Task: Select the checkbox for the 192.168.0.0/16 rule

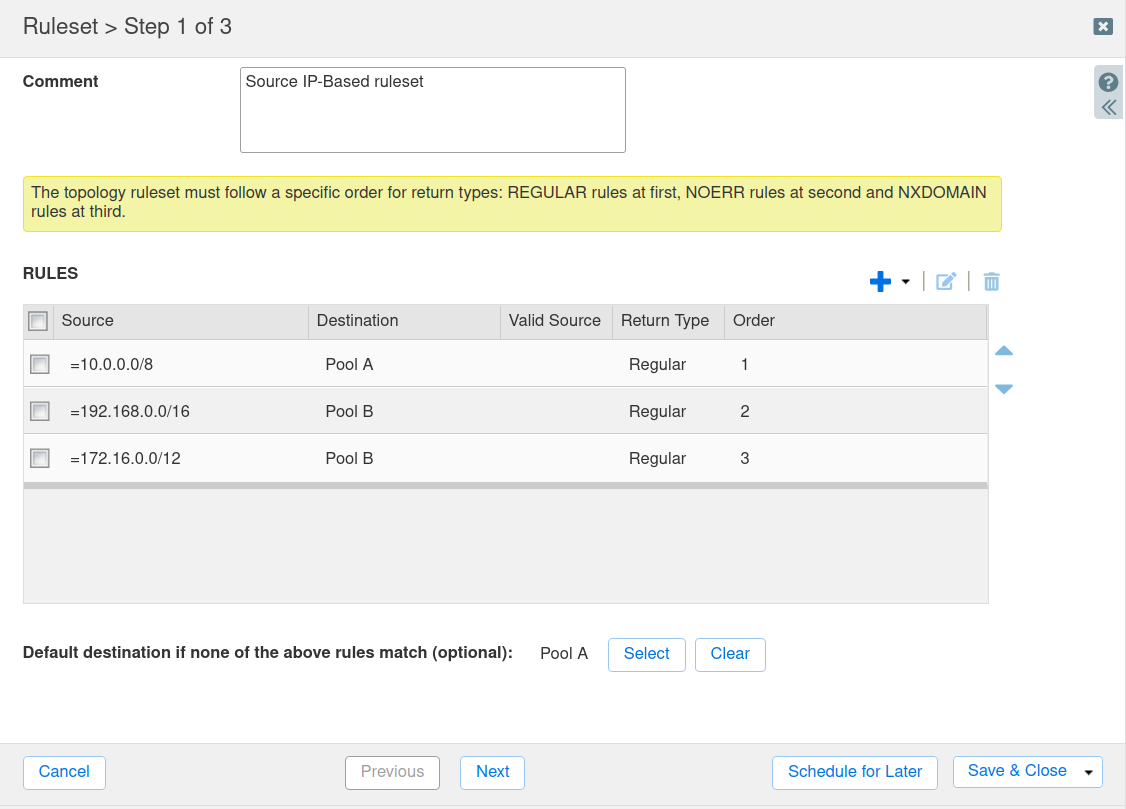Action: (x=39, y=411)
